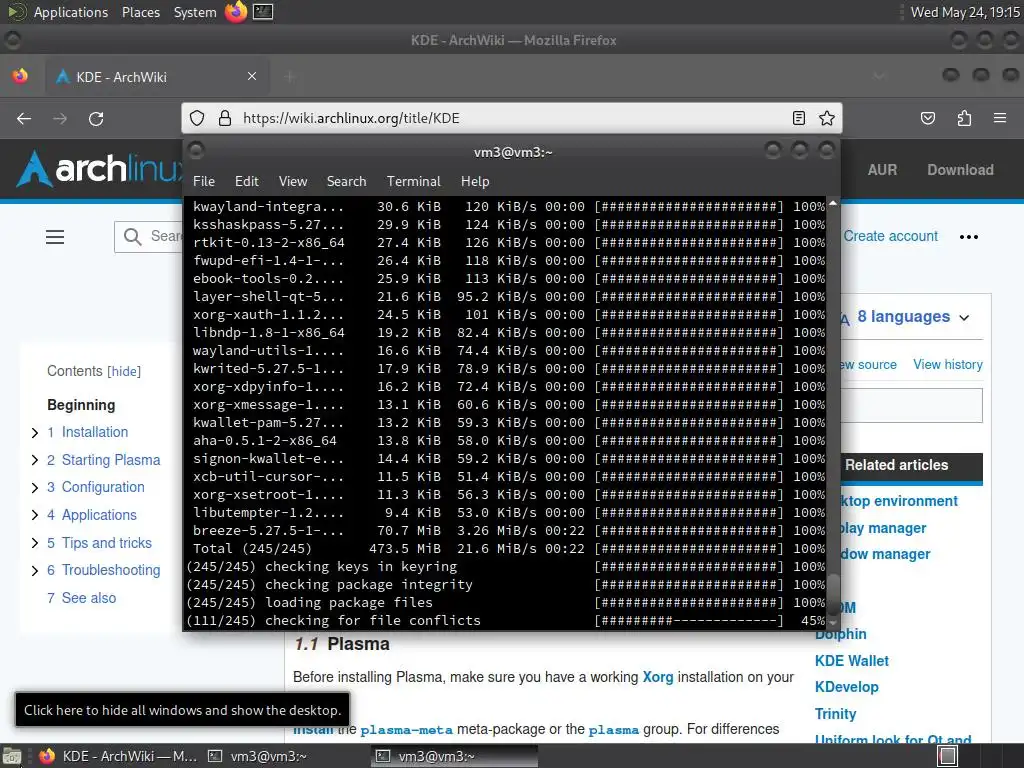Open Places menu in top panel

click(140, 12)
